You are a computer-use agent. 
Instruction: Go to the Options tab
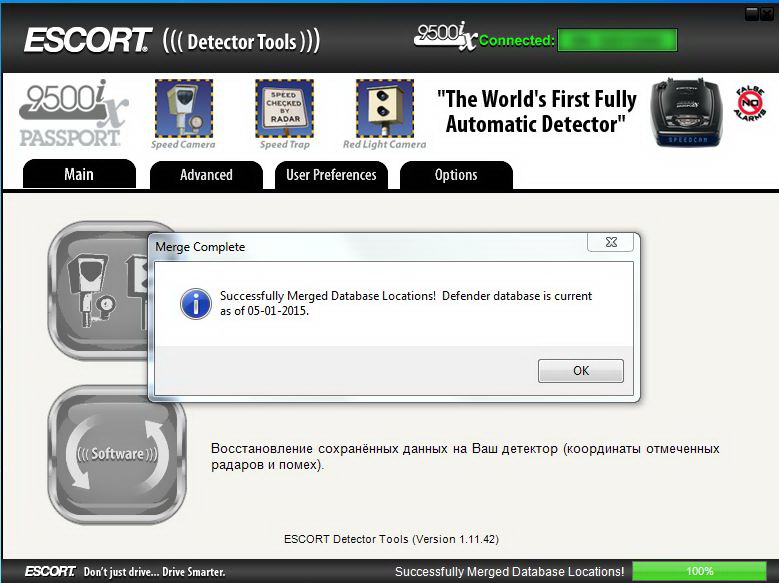pos(456,175)
